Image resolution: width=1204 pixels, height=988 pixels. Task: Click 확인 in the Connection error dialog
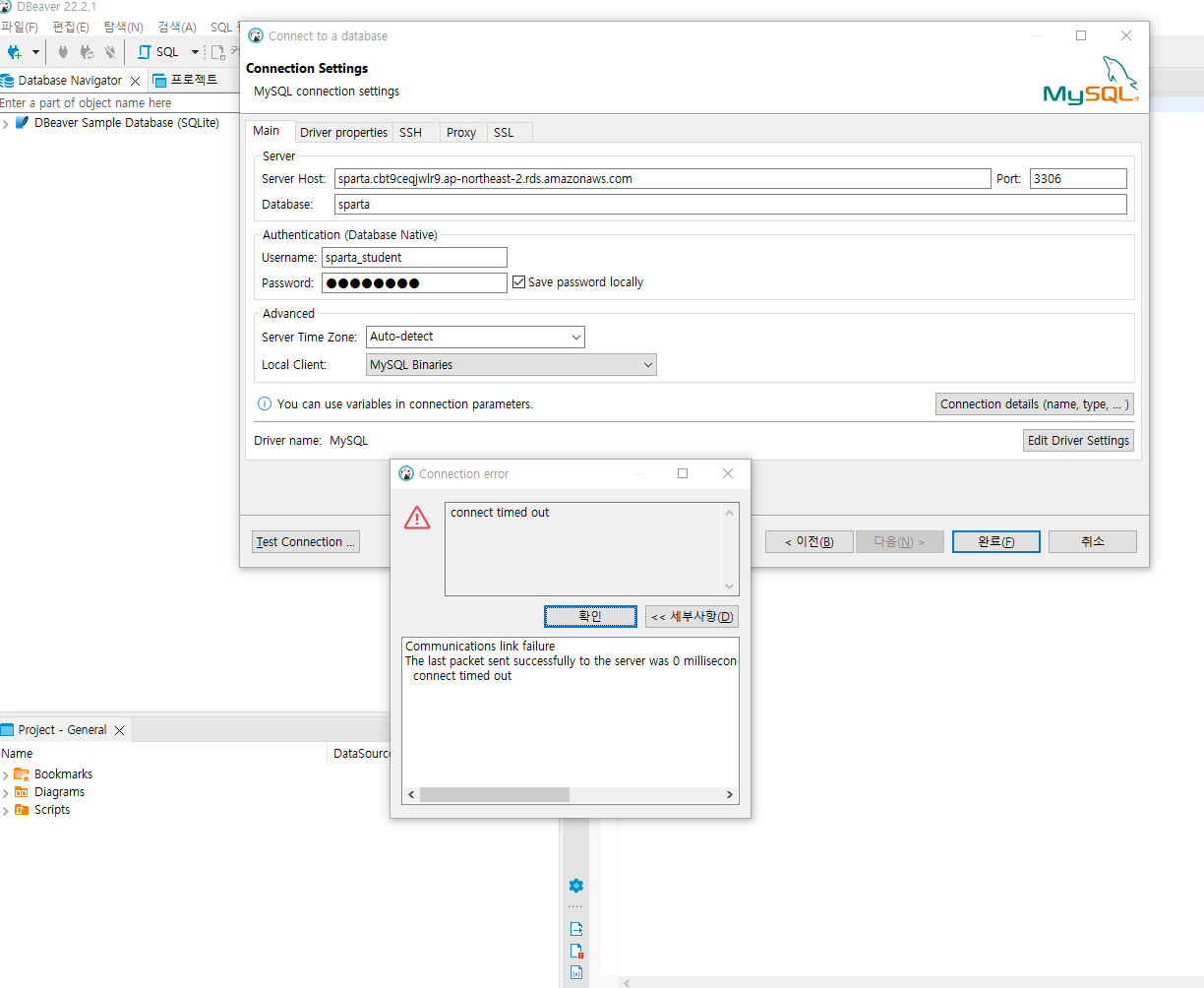(590, 617)
